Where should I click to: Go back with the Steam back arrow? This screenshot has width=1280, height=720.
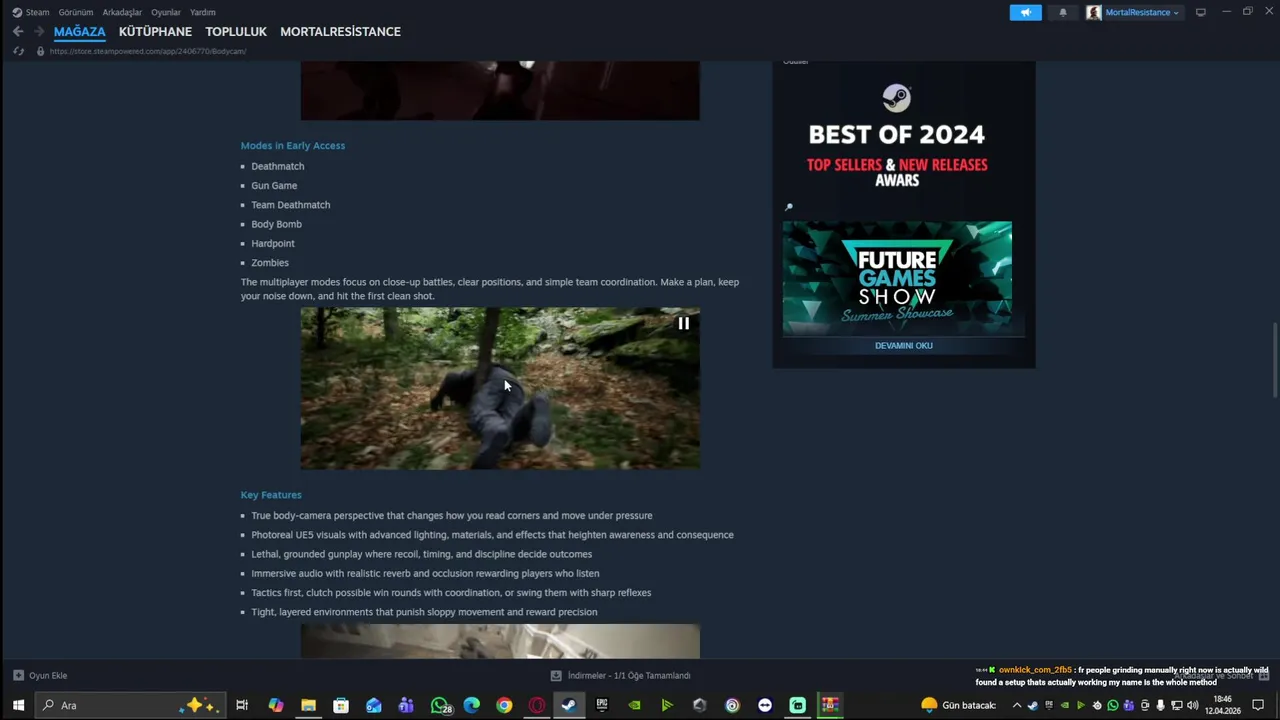[18, 32]
